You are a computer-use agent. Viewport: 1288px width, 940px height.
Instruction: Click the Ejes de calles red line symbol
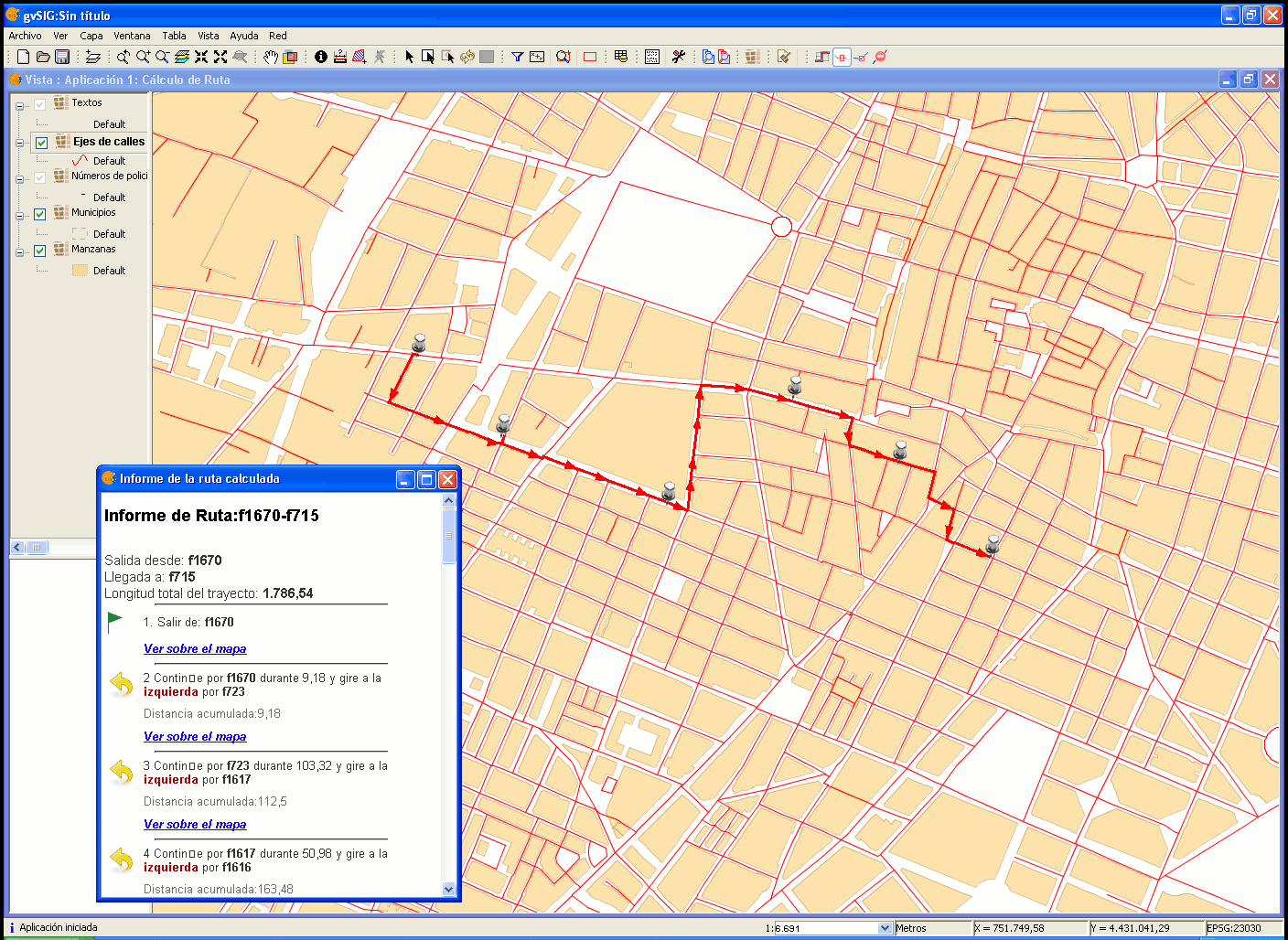coord(80,160)
